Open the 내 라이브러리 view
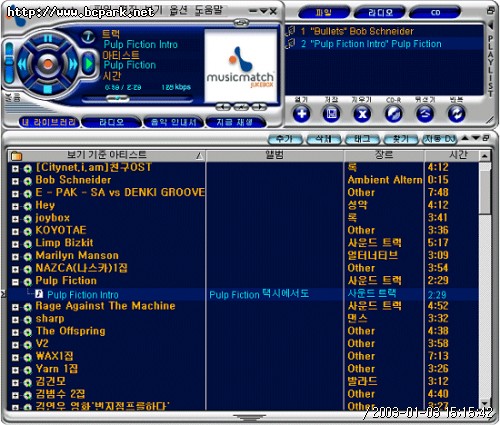The image size is (500, 425). [49, 122]
